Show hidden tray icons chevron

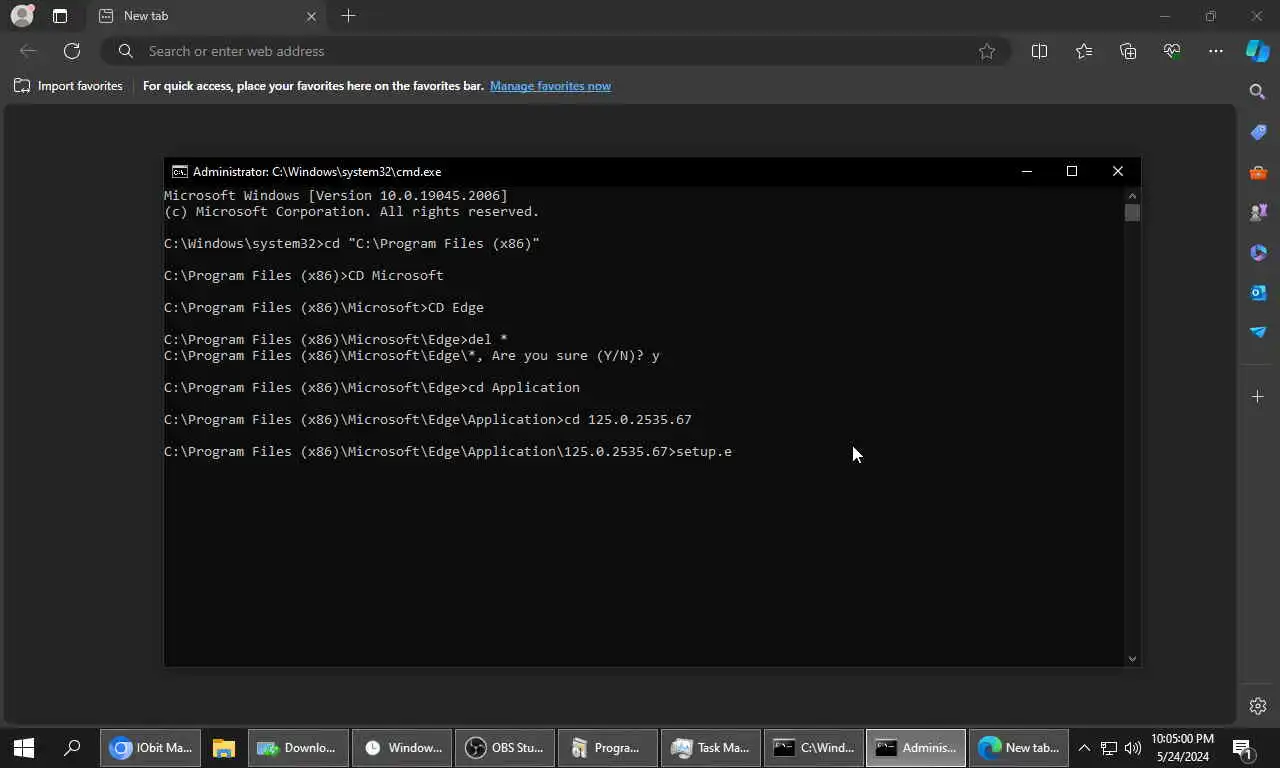point(1084,747)
